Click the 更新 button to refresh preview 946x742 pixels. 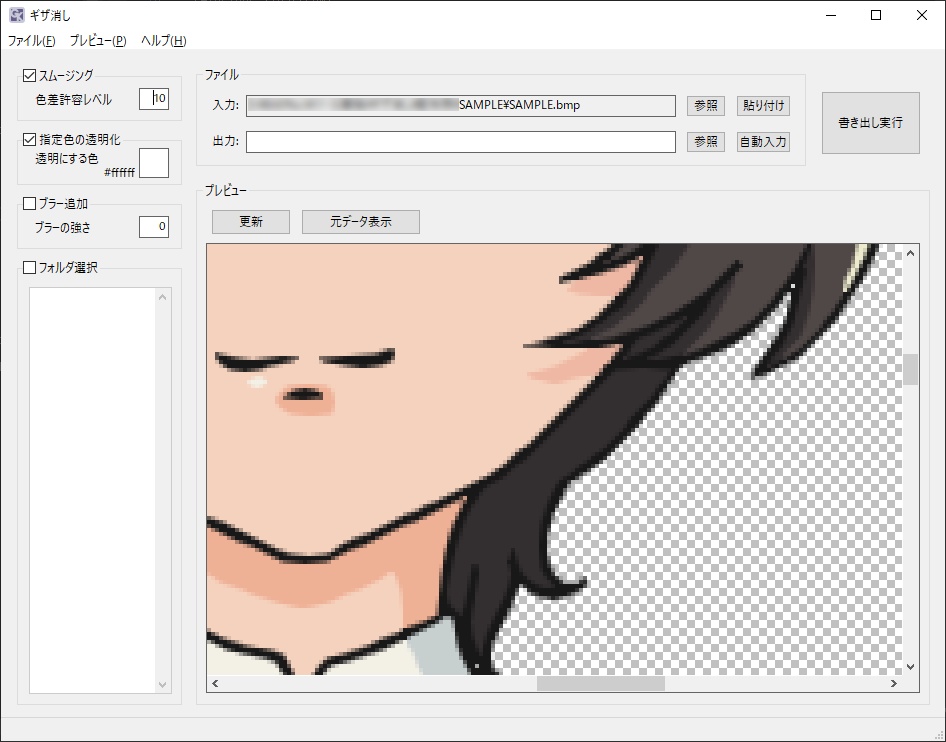[250, 221]
